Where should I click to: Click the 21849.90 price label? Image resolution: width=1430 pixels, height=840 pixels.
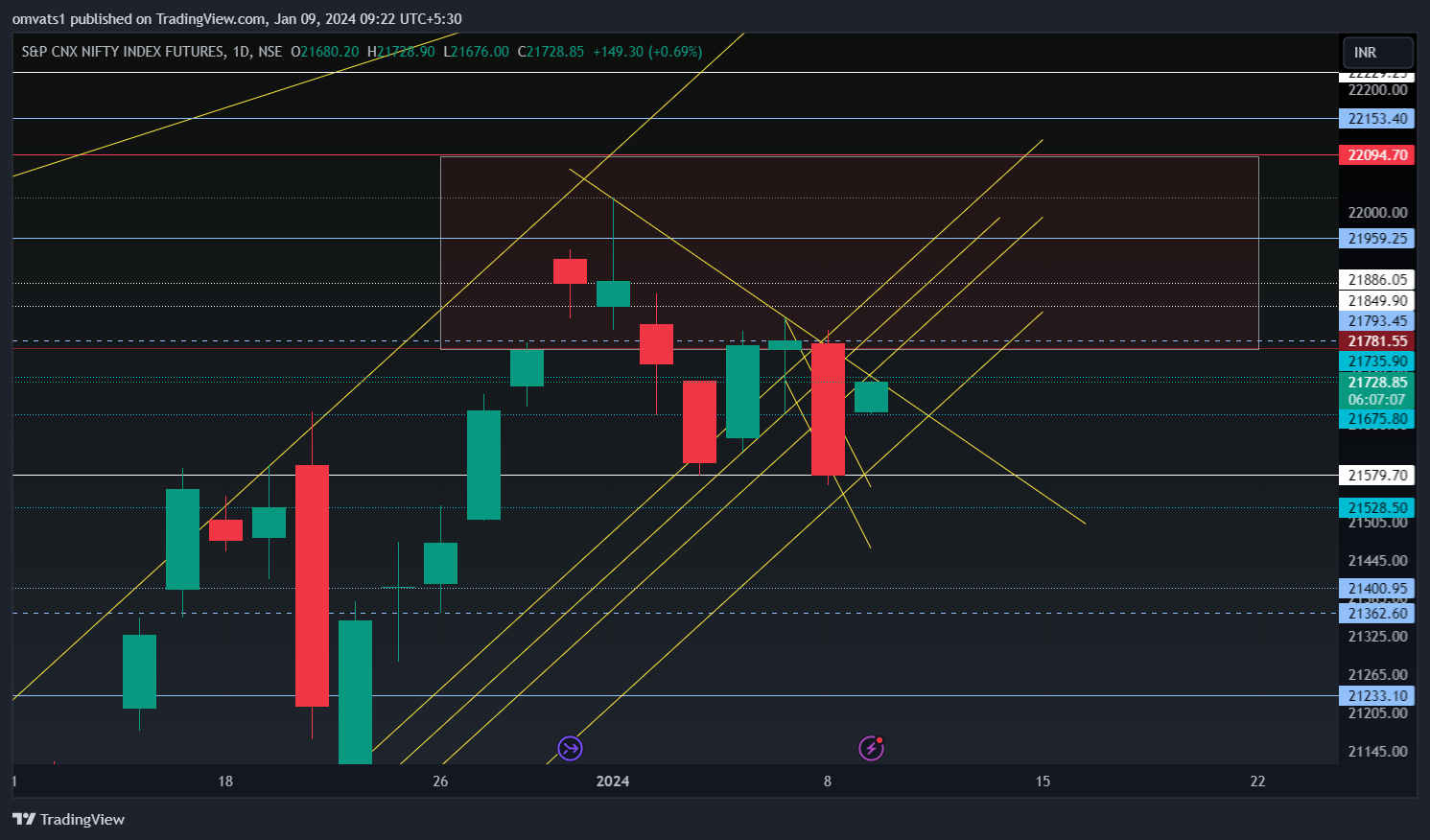point(1377,301)
